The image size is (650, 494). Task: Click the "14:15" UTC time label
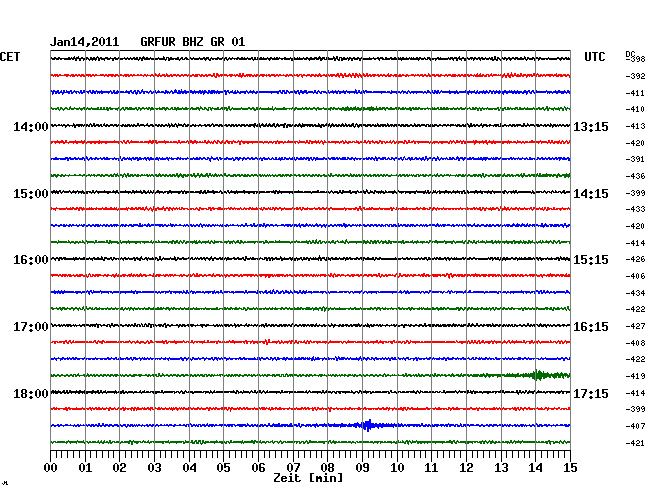[x=591, y=194]
